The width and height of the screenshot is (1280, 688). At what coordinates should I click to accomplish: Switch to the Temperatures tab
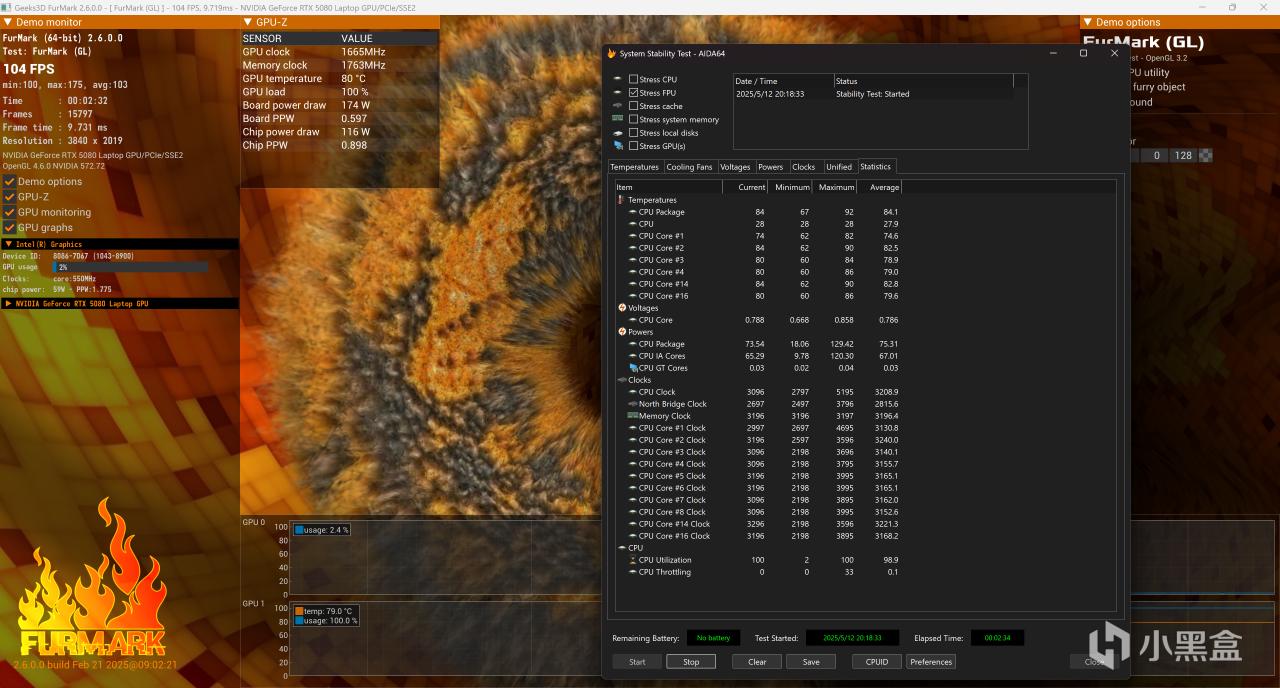pyautogui.click(x=634, y=167)
